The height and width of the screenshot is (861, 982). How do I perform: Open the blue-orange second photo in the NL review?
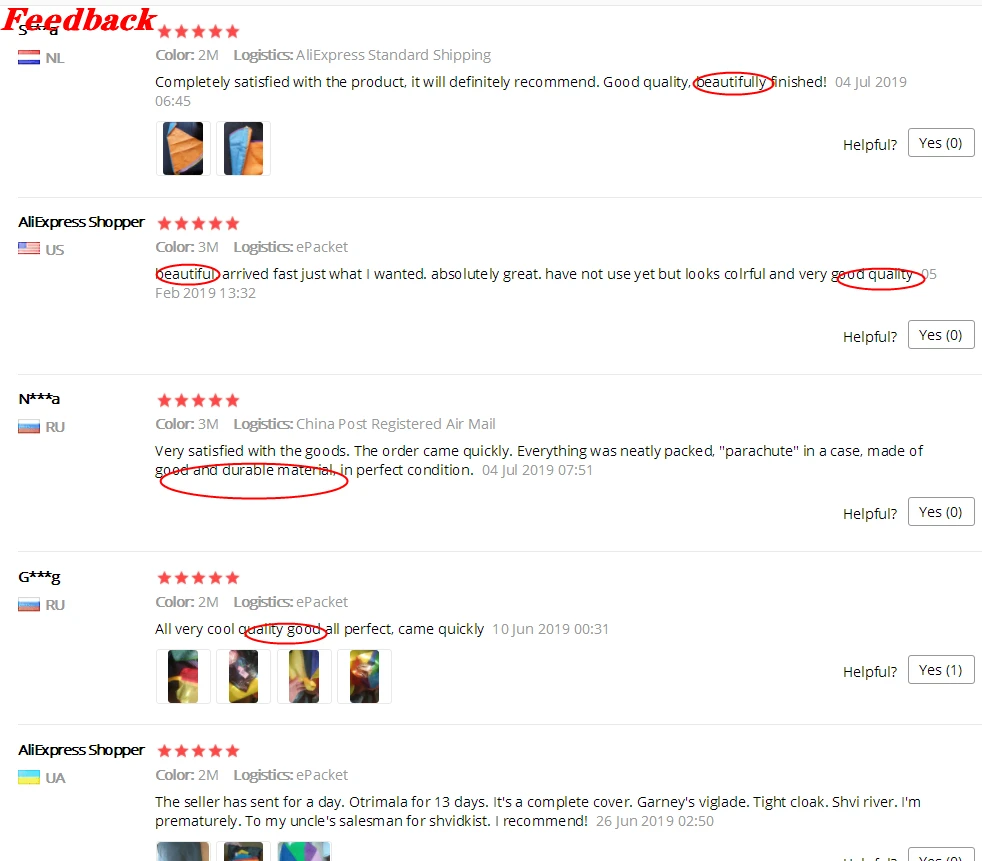(244, 148)
